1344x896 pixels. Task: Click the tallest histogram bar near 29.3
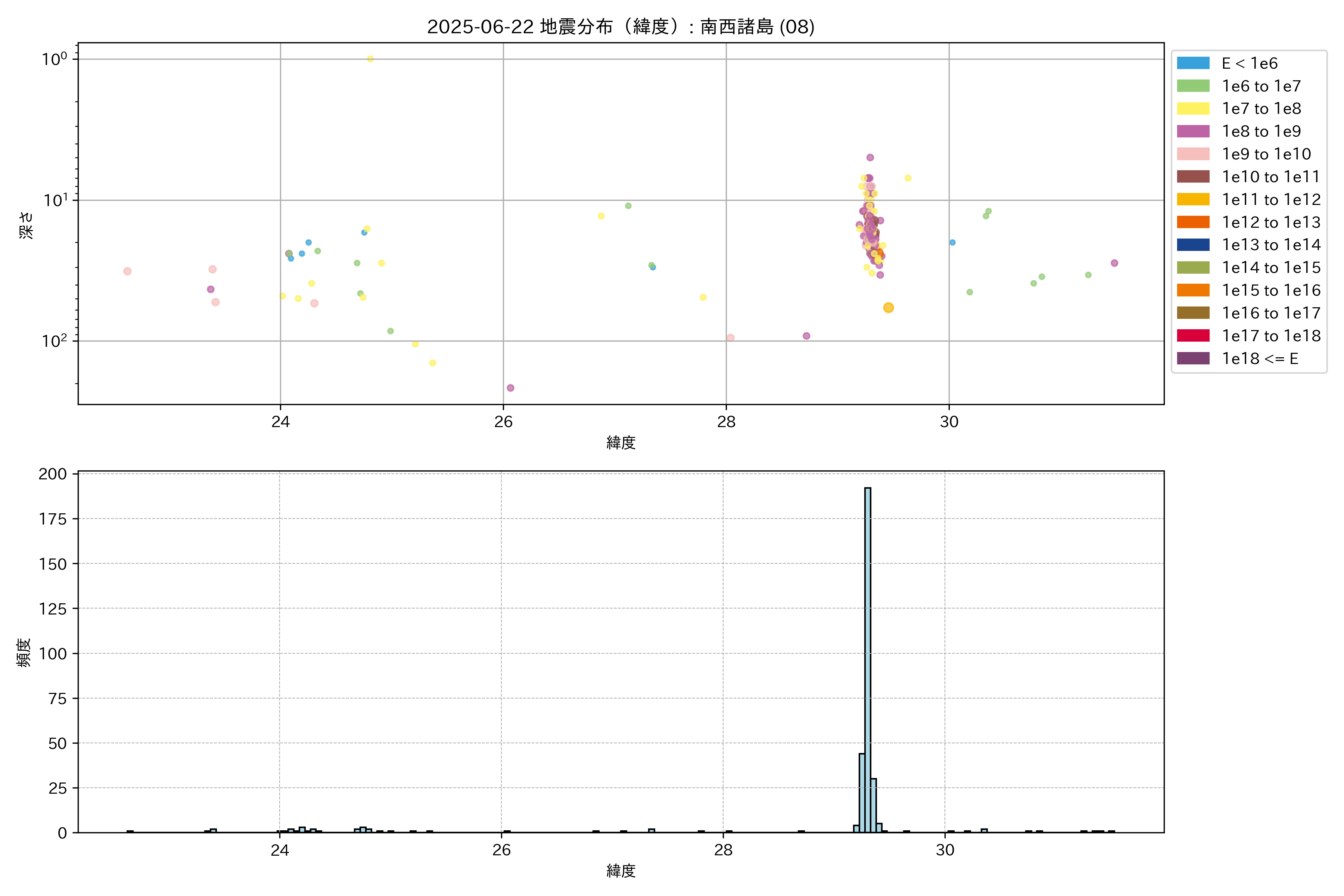tap(867, 657)
